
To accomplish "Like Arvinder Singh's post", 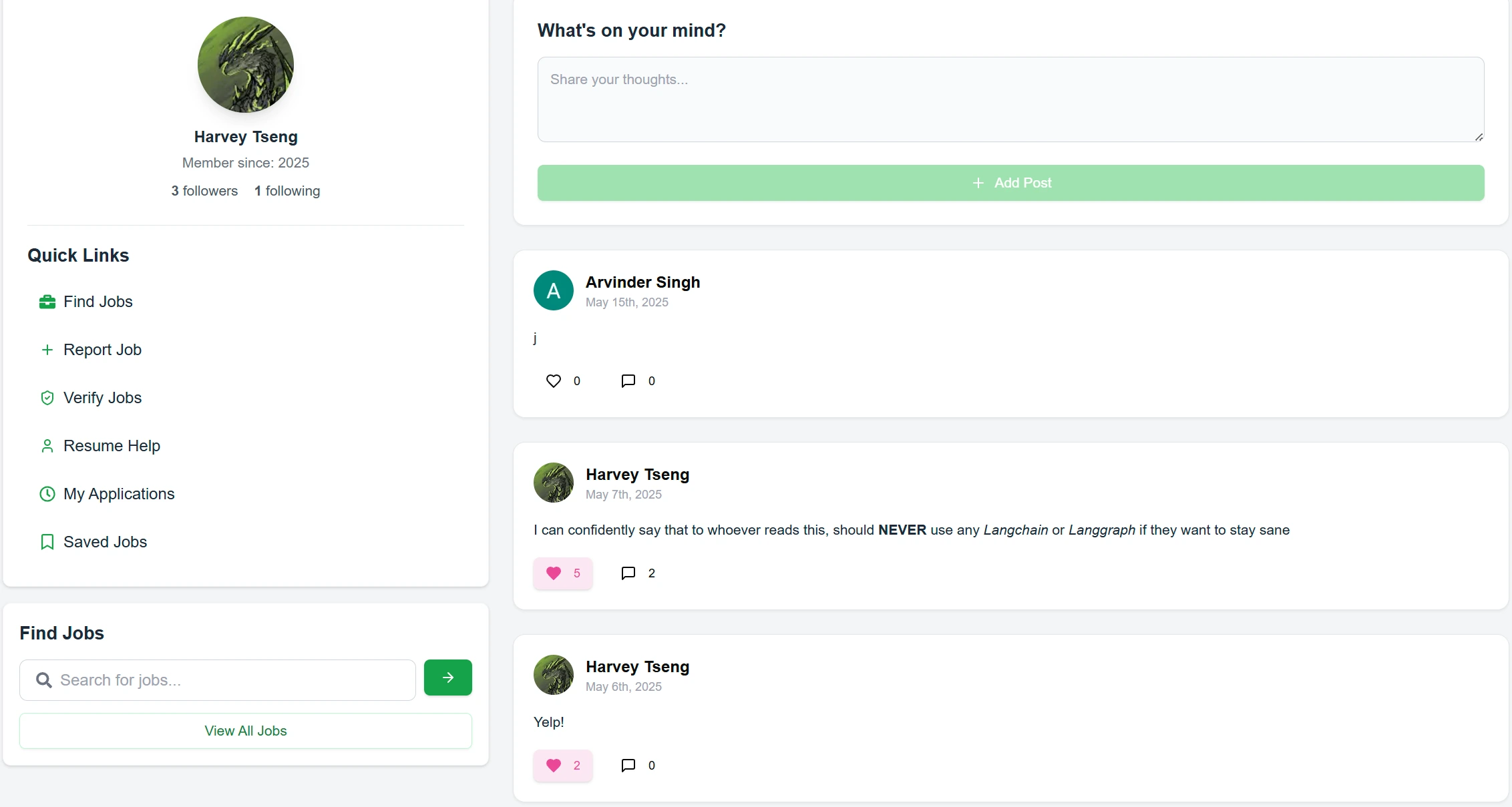I will [x=554, y=380].
